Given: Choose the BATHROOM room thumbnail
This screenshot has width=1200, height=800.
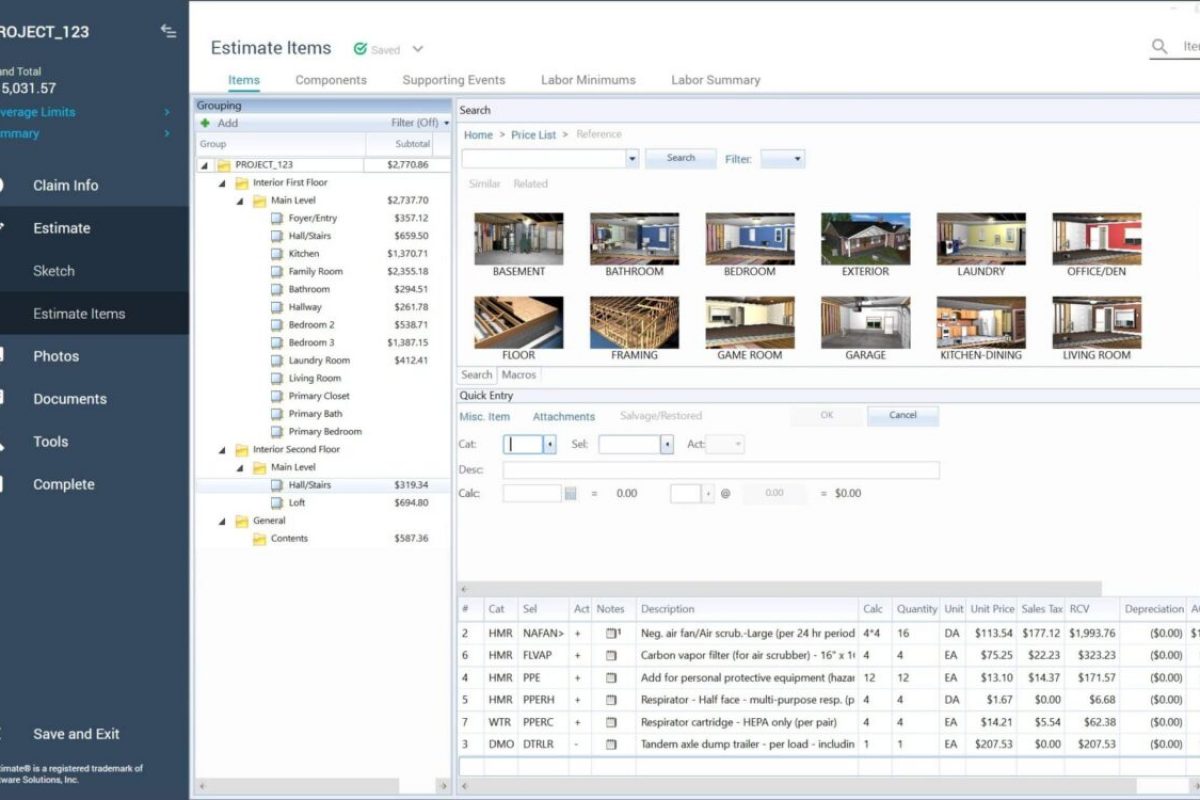Looking at the screenshot, I should [x=634, y=239].
